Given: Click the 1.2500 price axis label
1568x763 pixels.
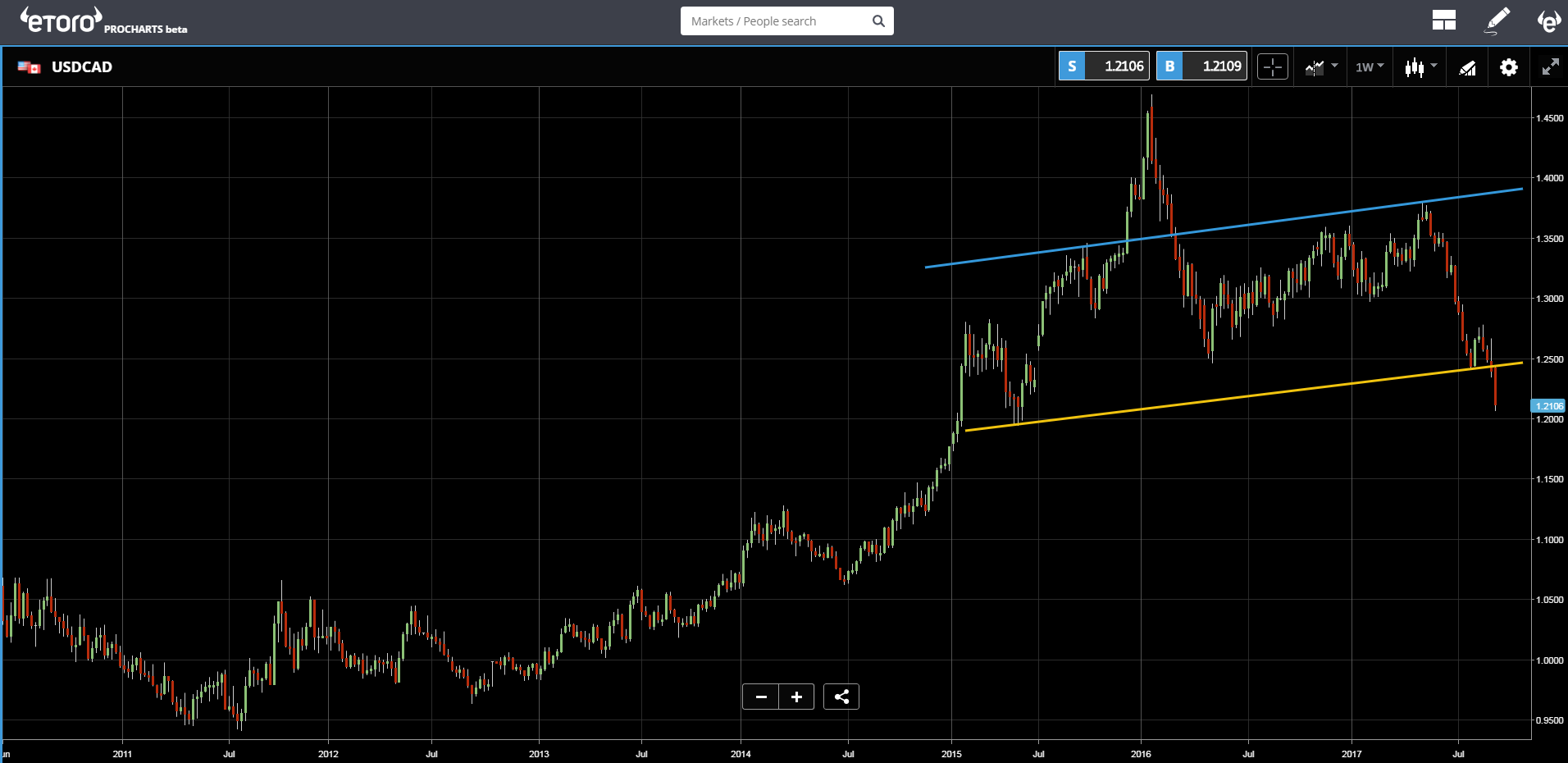Looking at the screenshot, I should pos(1549,359).
